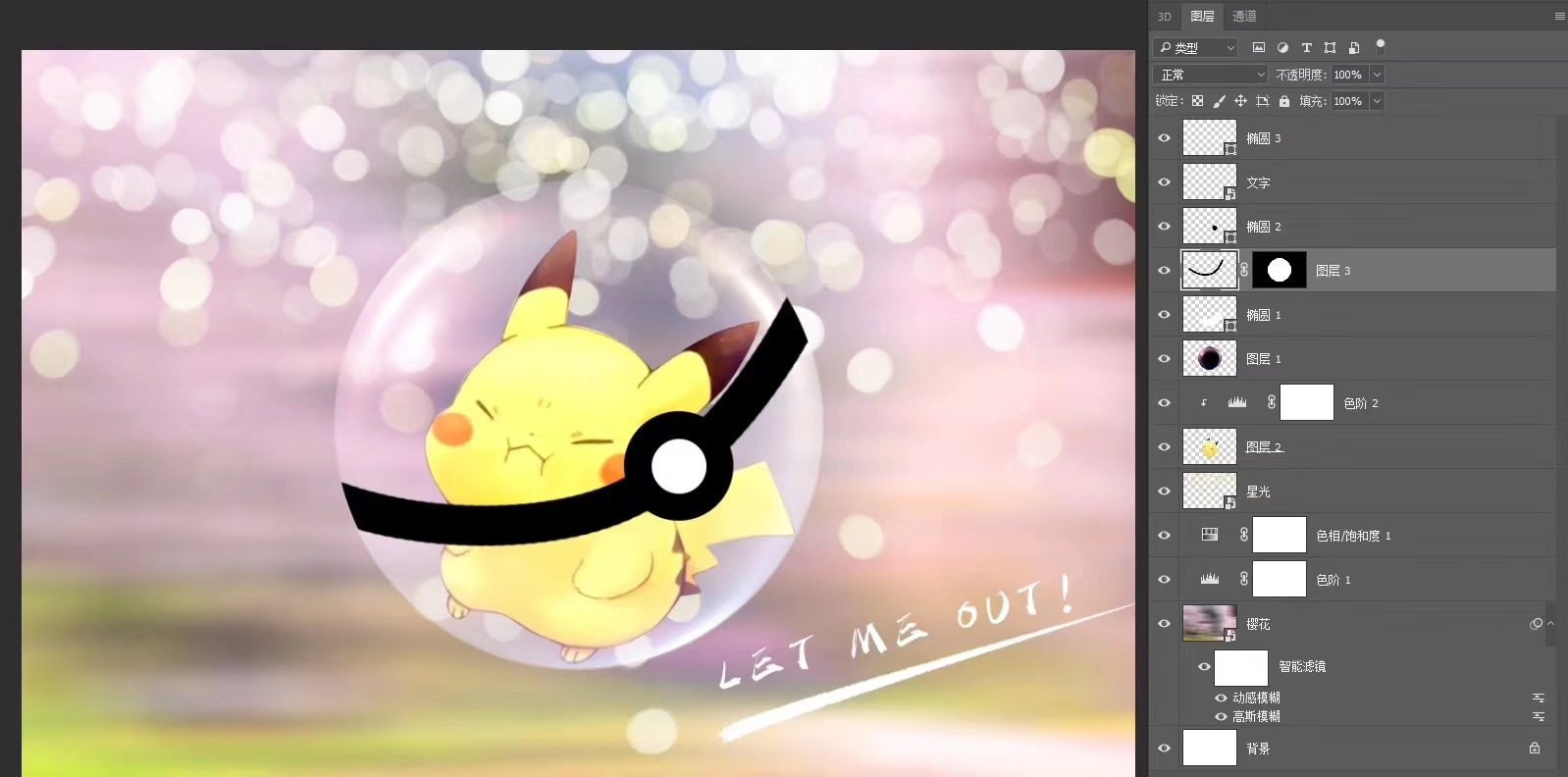Click the lock image pixels brush icon
1568x777 pixels.
pyautogui.click(x=1219, y=101)
